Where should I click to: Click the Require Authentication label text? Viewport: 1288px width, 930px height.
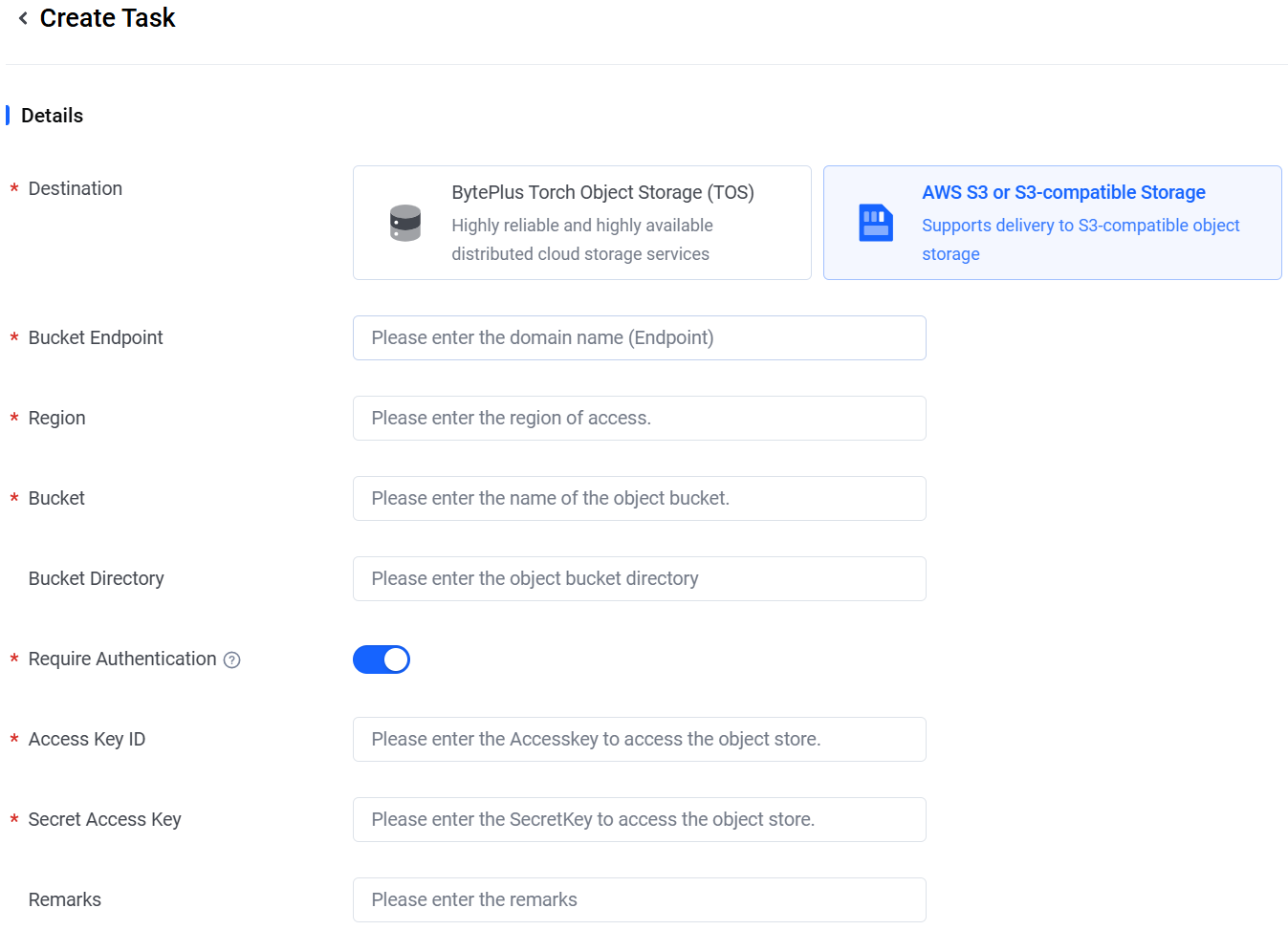(x=122, y=659)
